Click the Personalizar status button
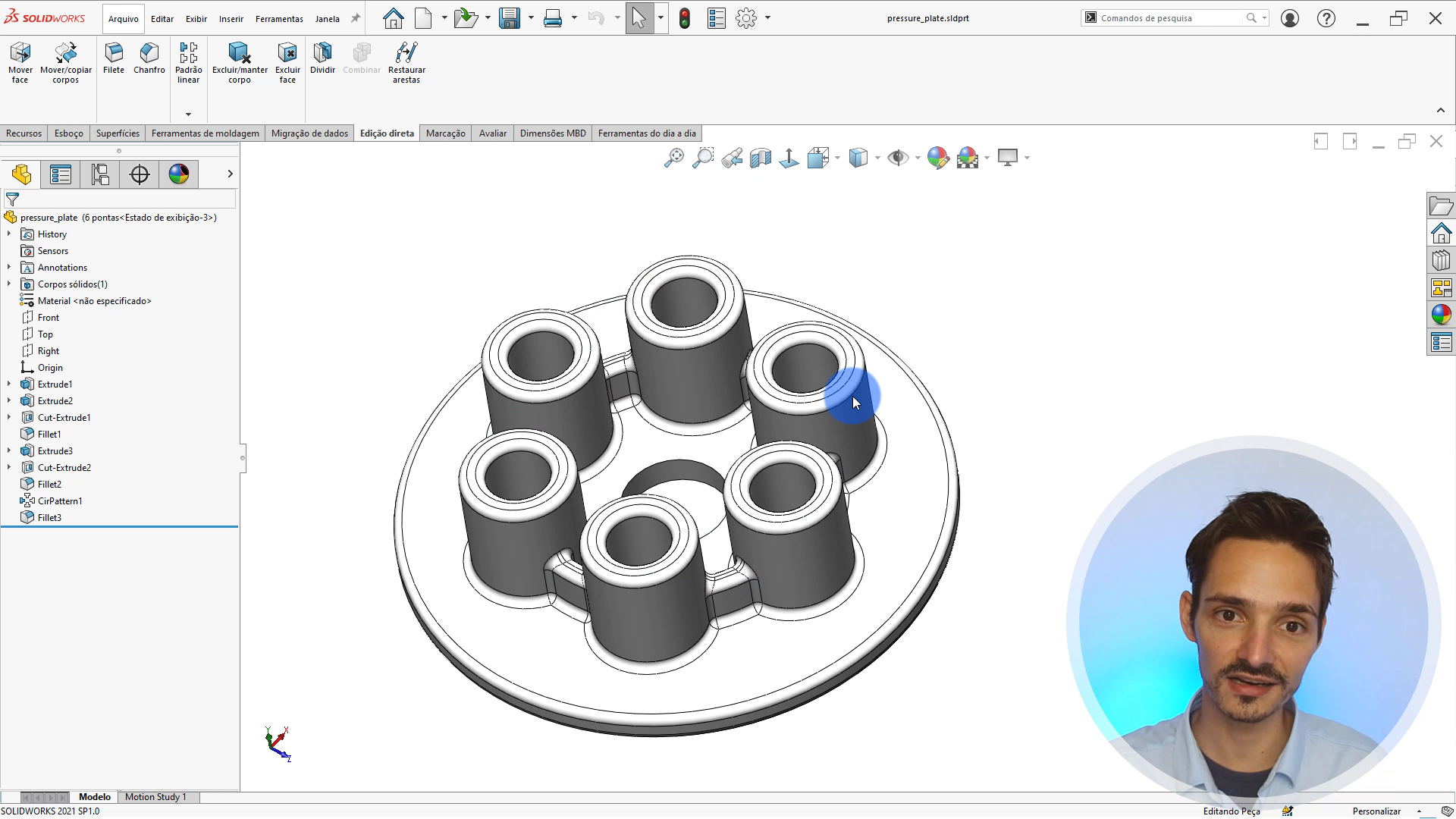1456x819 pixels. (1376, 811)
